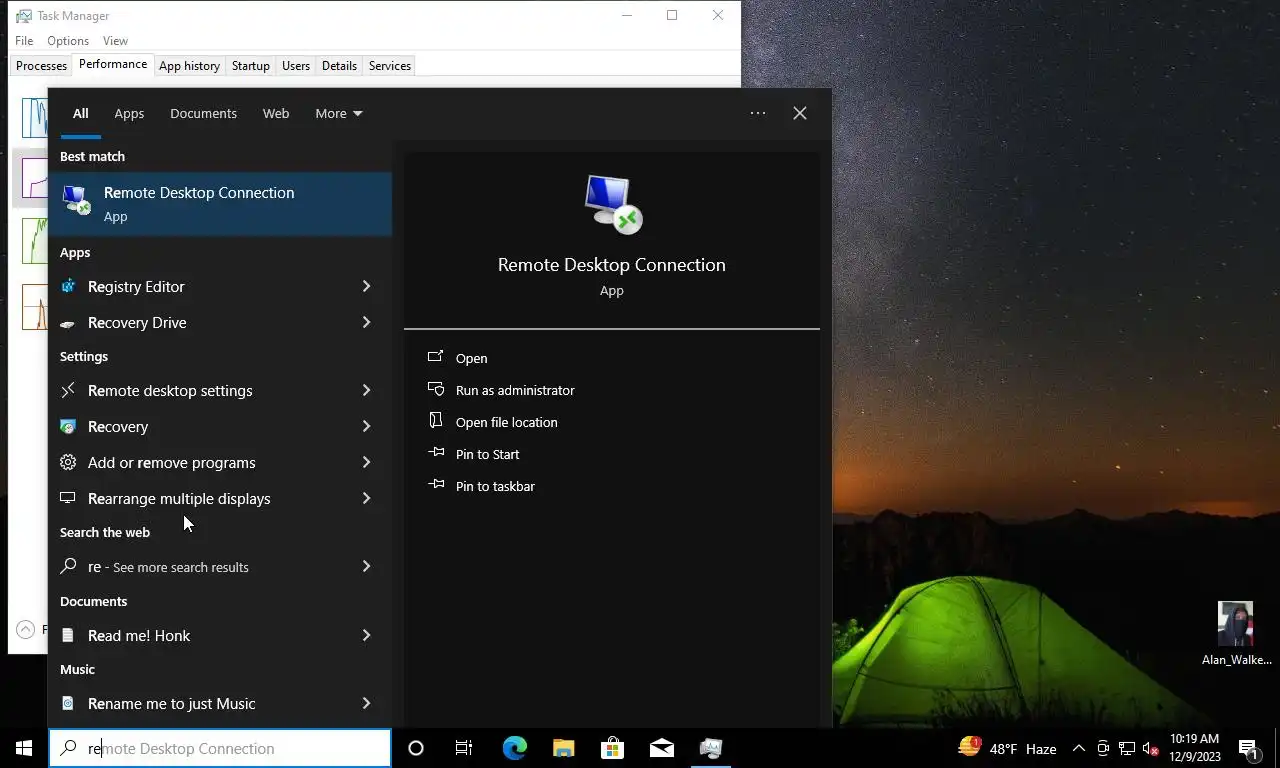Launch Microsoft Edge from the taskbar
Screen dimensions: 1280x768
(514, 748)
